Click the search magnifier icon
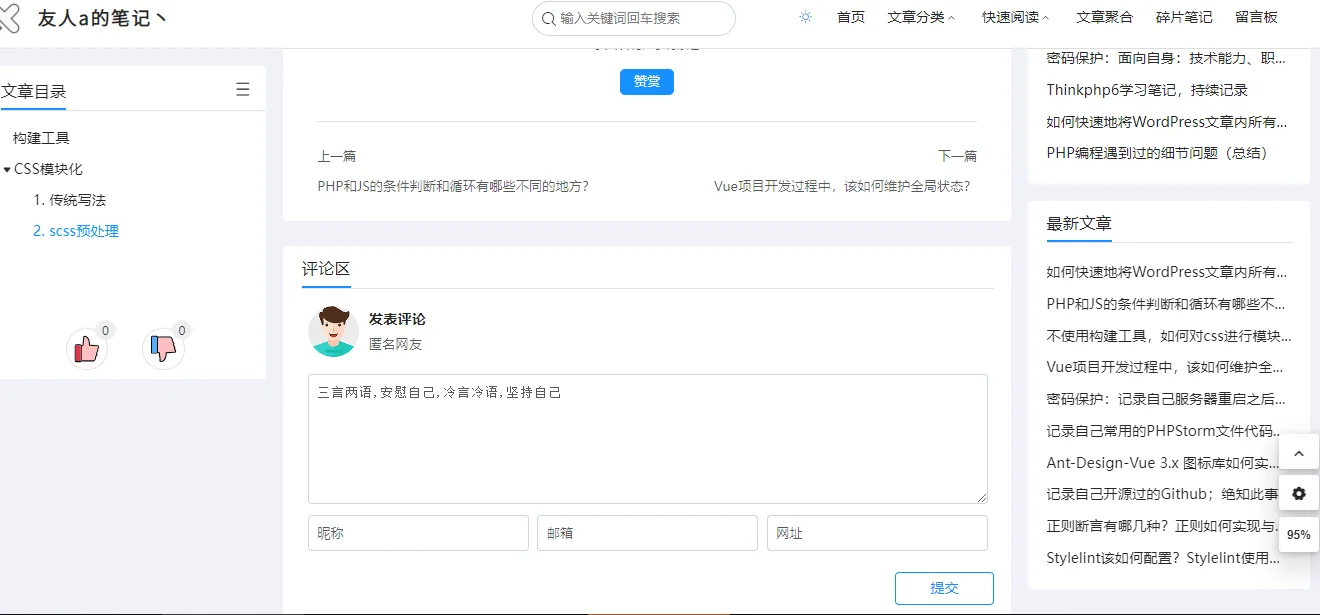Screen dimensions: 1320x615 547,18
